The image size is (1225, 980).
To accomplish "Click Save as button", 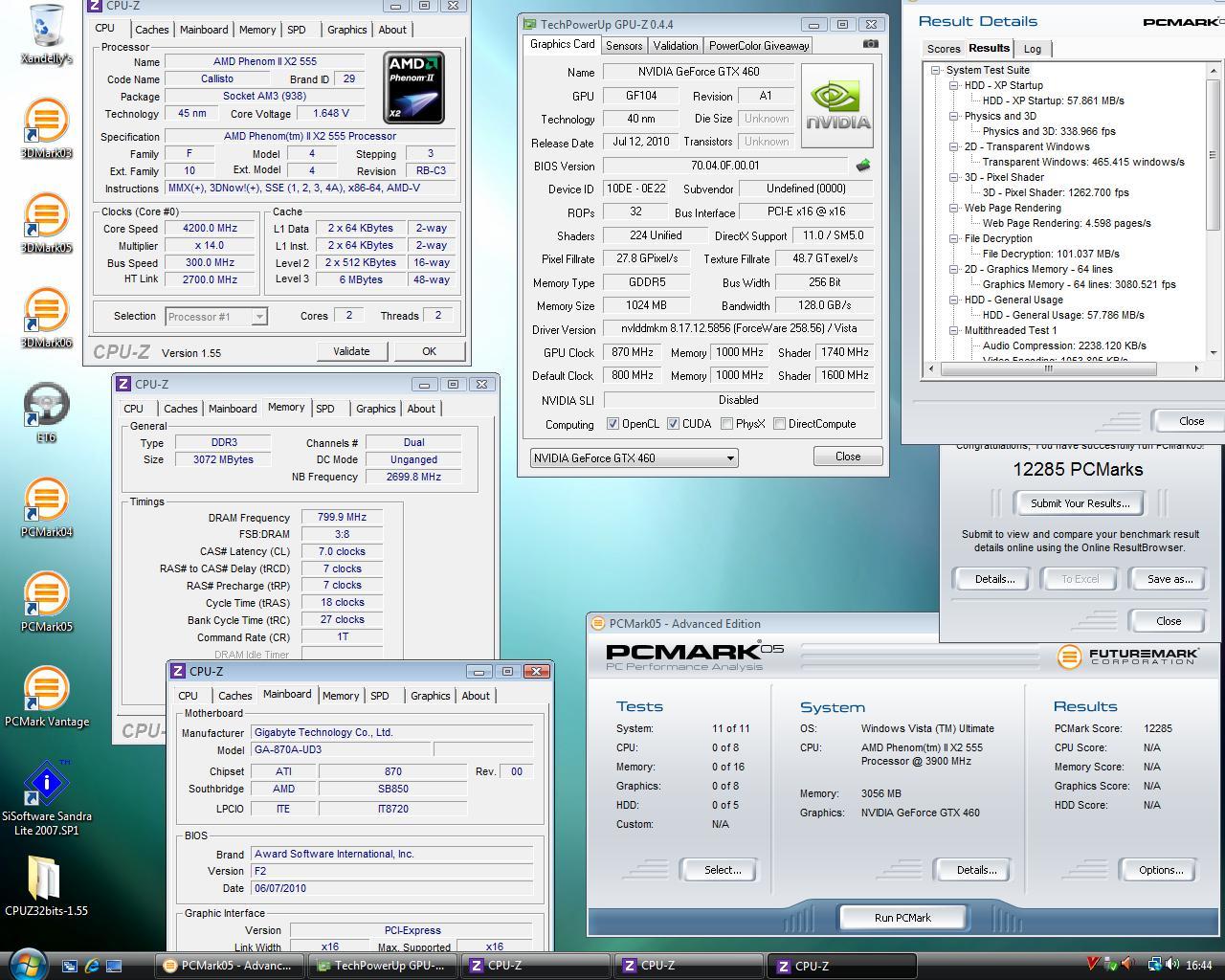I will click(1169, 579).
